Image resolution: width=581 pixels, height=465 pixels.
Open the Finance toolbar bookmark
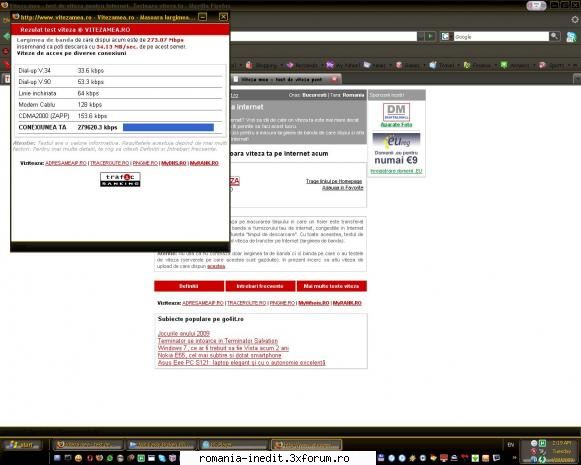pyautogui.click(x=478, y=66)
